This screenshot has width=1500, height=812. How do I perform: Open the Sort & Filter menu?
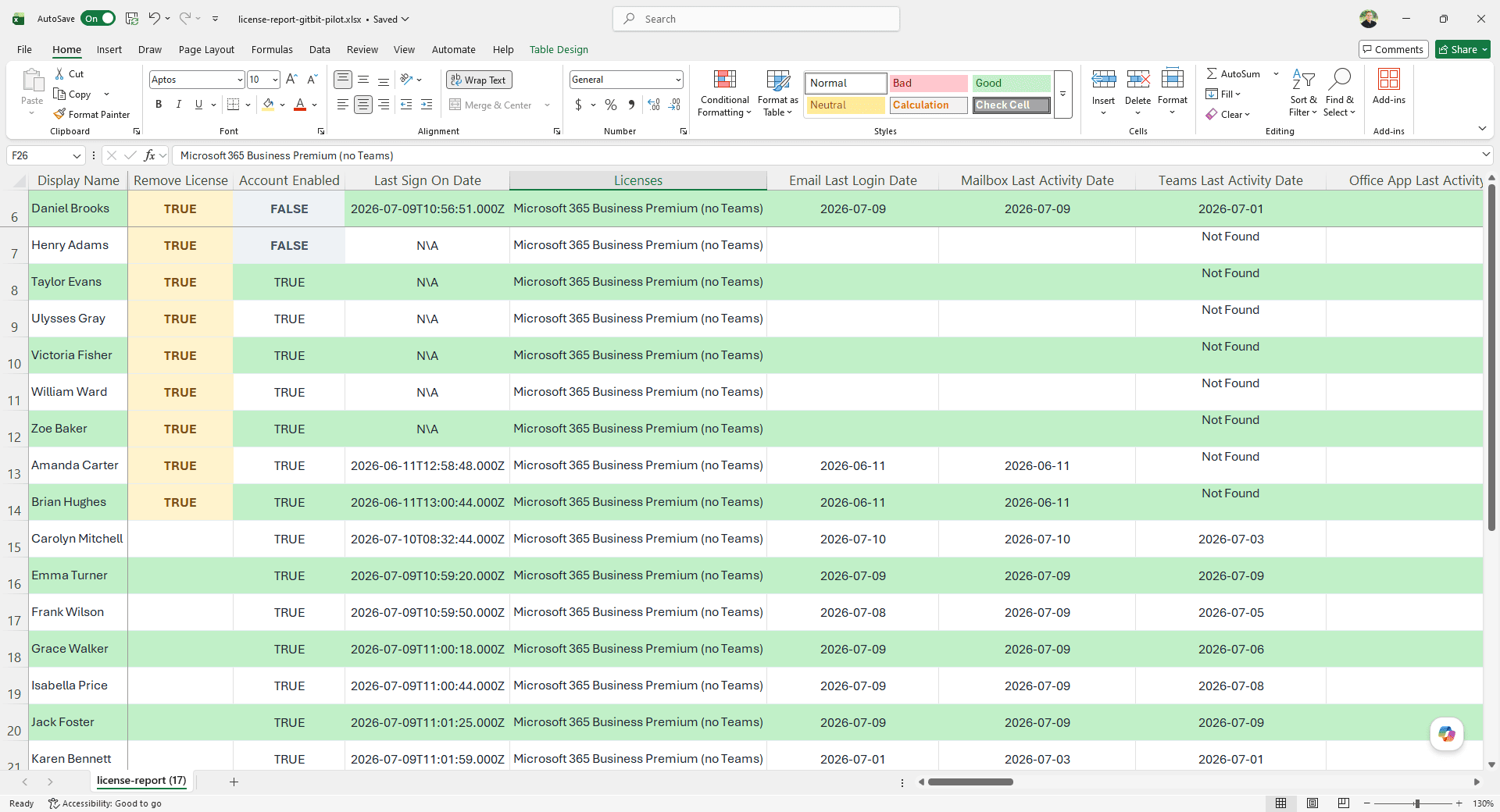[1303, 94]
